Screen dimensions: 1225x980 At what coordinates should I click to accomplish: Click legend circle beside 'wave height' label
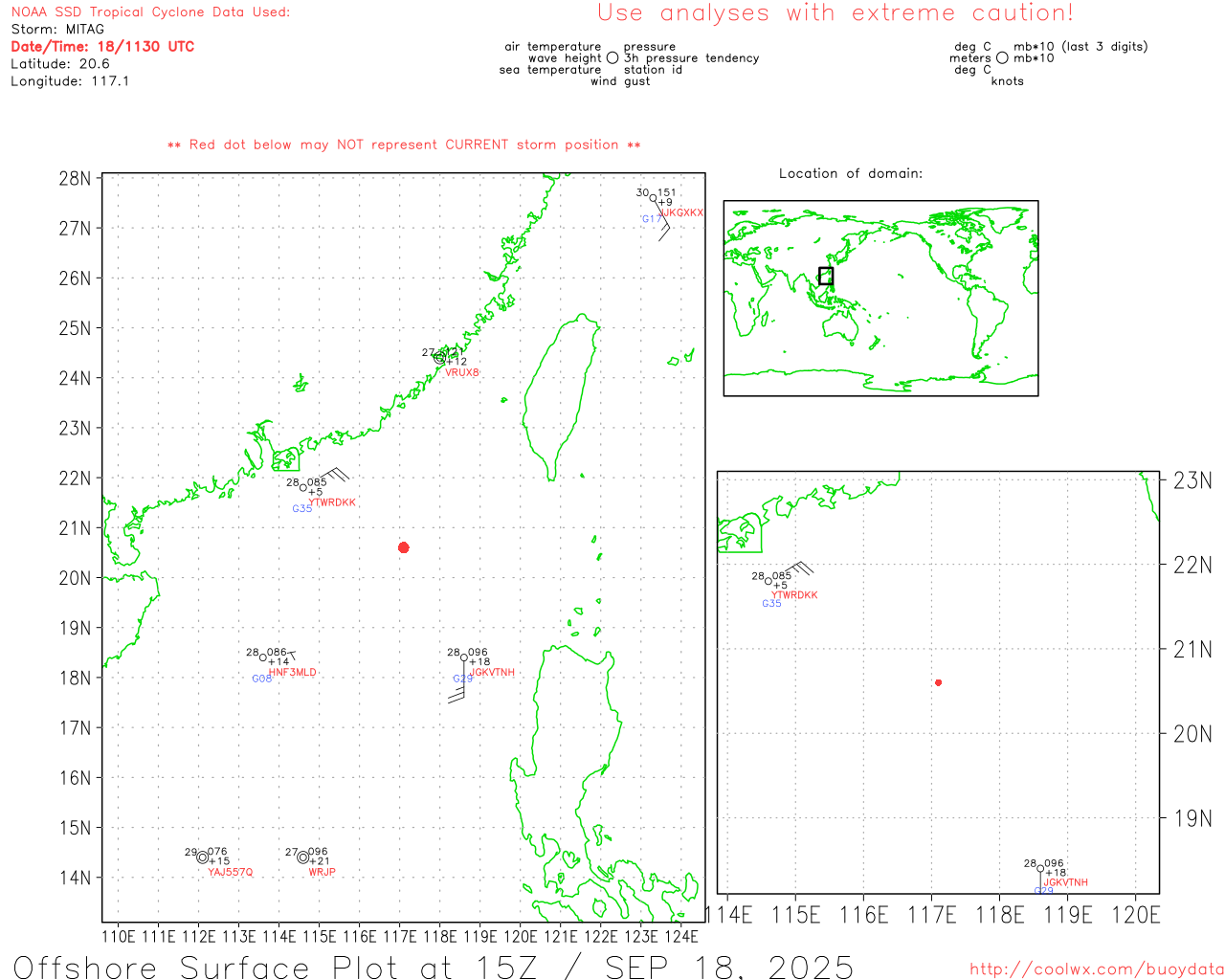click(x=612, y=58)
